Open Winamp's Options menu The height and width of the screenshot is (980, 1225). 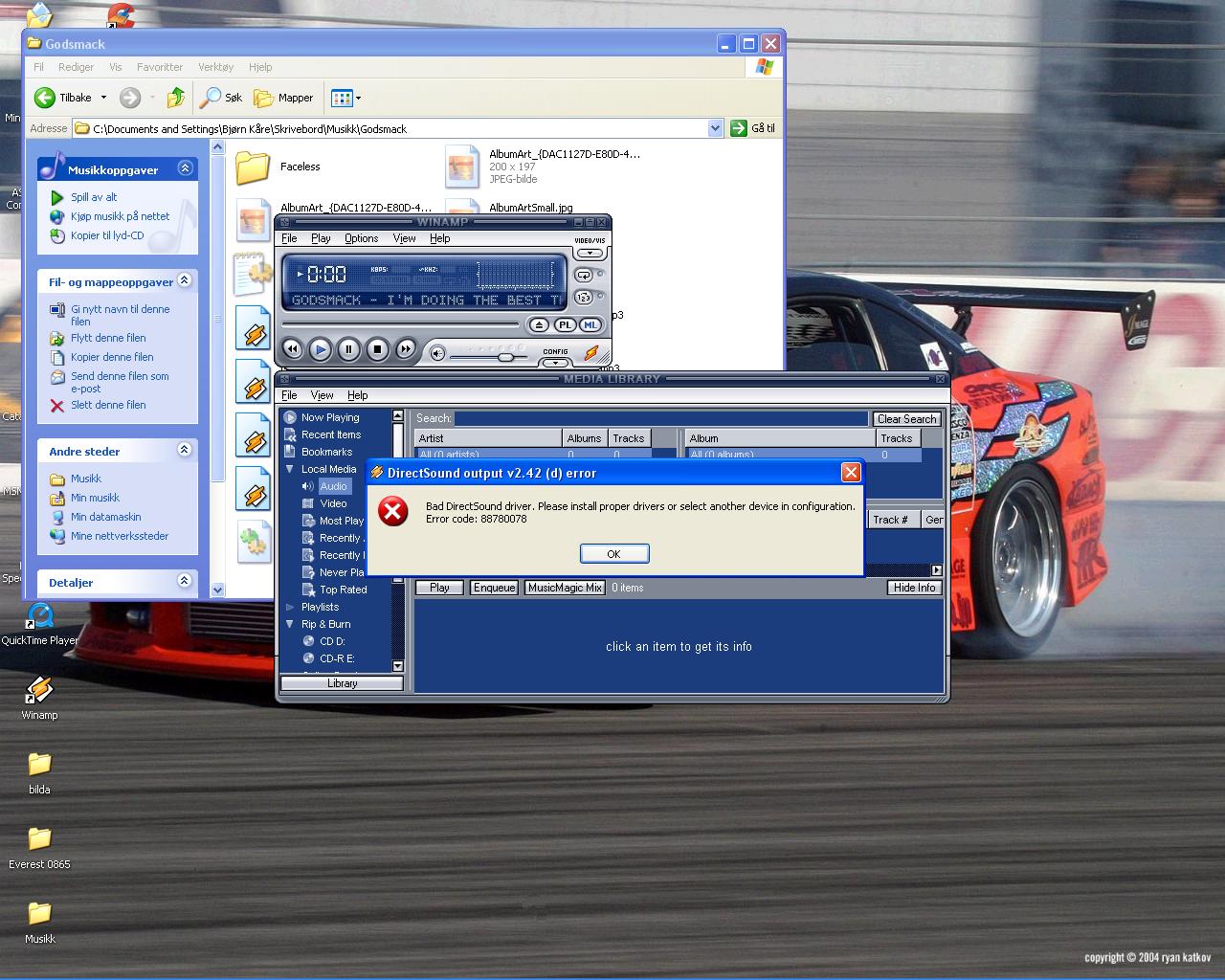coord(361,238)
